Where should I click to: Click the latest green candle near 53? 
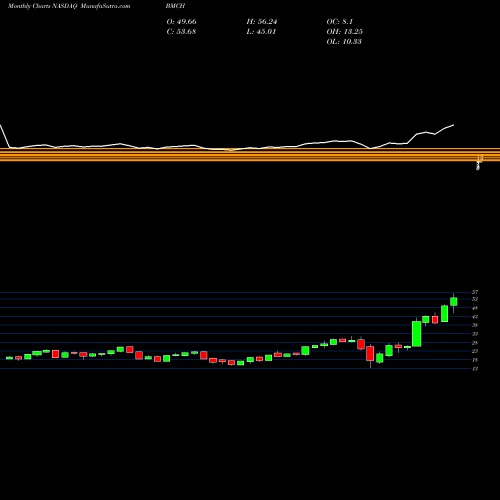[x=454, y=301]
